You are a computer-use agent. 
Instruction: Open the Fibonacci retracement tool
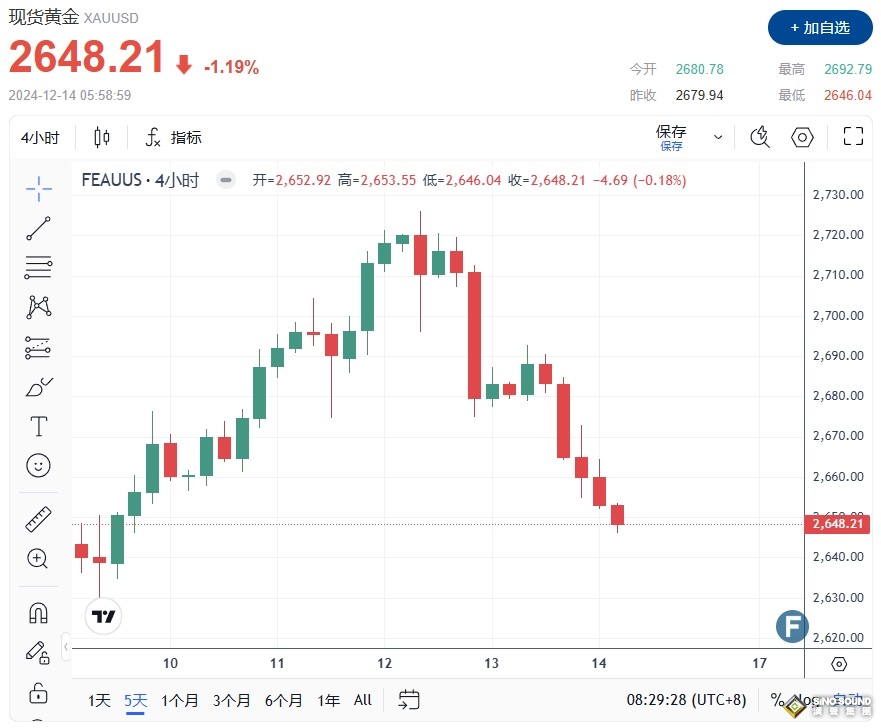pyautogui.click(x=39, y=267)
